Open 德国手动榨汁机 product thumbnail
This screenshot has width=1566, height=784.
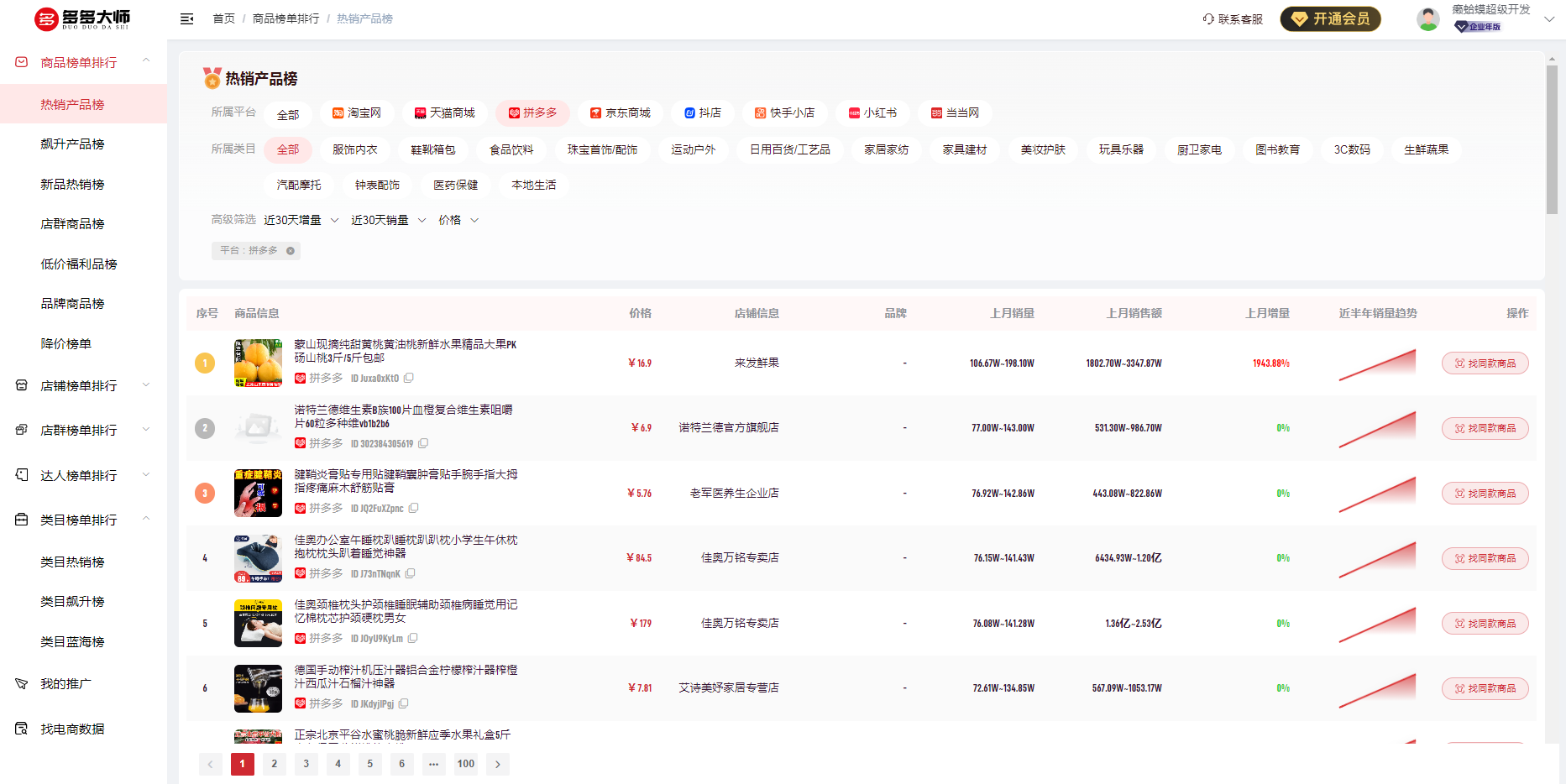pyautogui.click(x=258, y=688)
